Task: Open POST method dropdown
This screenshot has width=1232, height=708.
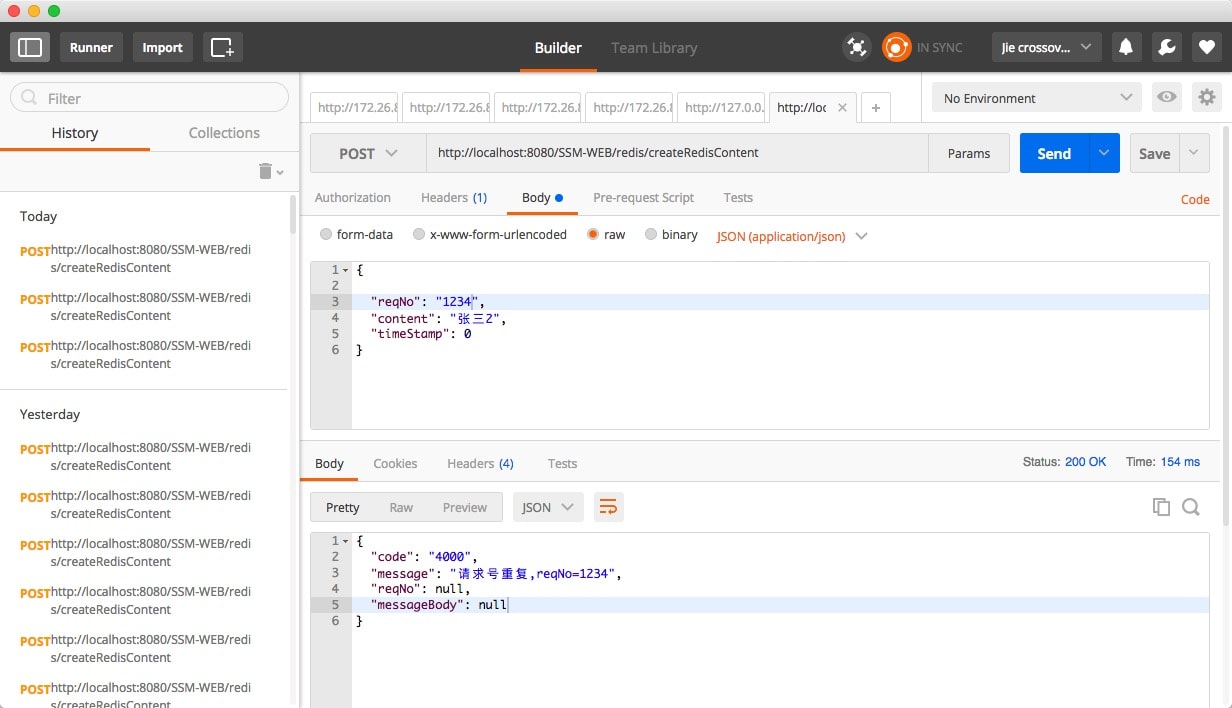Action: 368,153
